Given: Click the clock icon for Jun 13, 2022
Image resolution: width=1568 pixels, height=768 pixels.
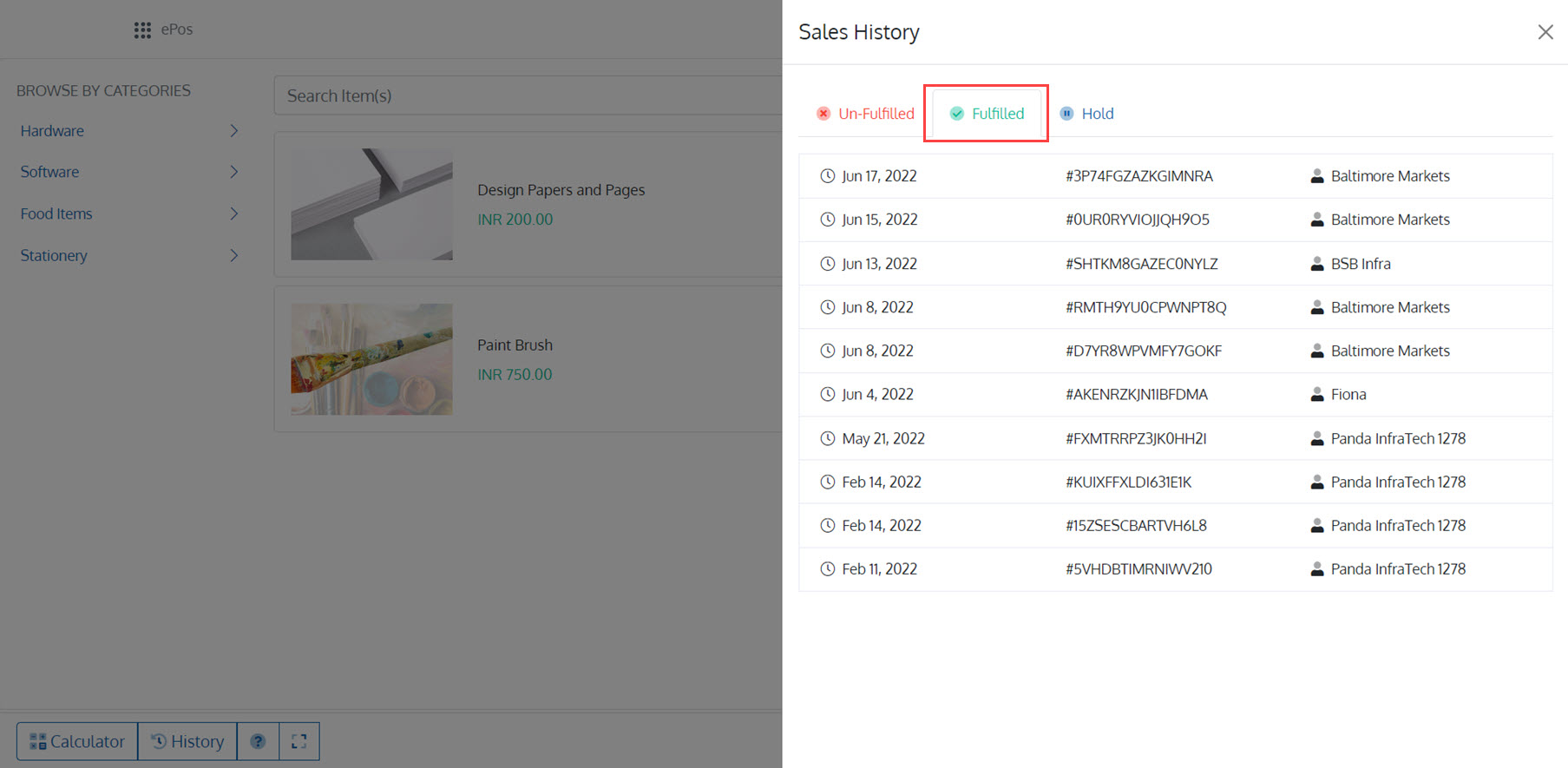Looking at the screenshot, I should [828, 264].
